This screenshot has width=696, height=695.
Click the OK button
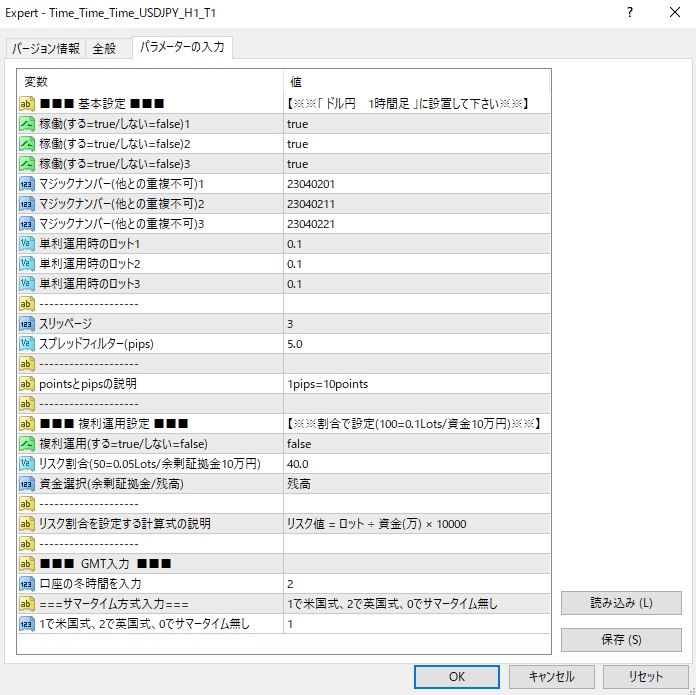point(457,677)
